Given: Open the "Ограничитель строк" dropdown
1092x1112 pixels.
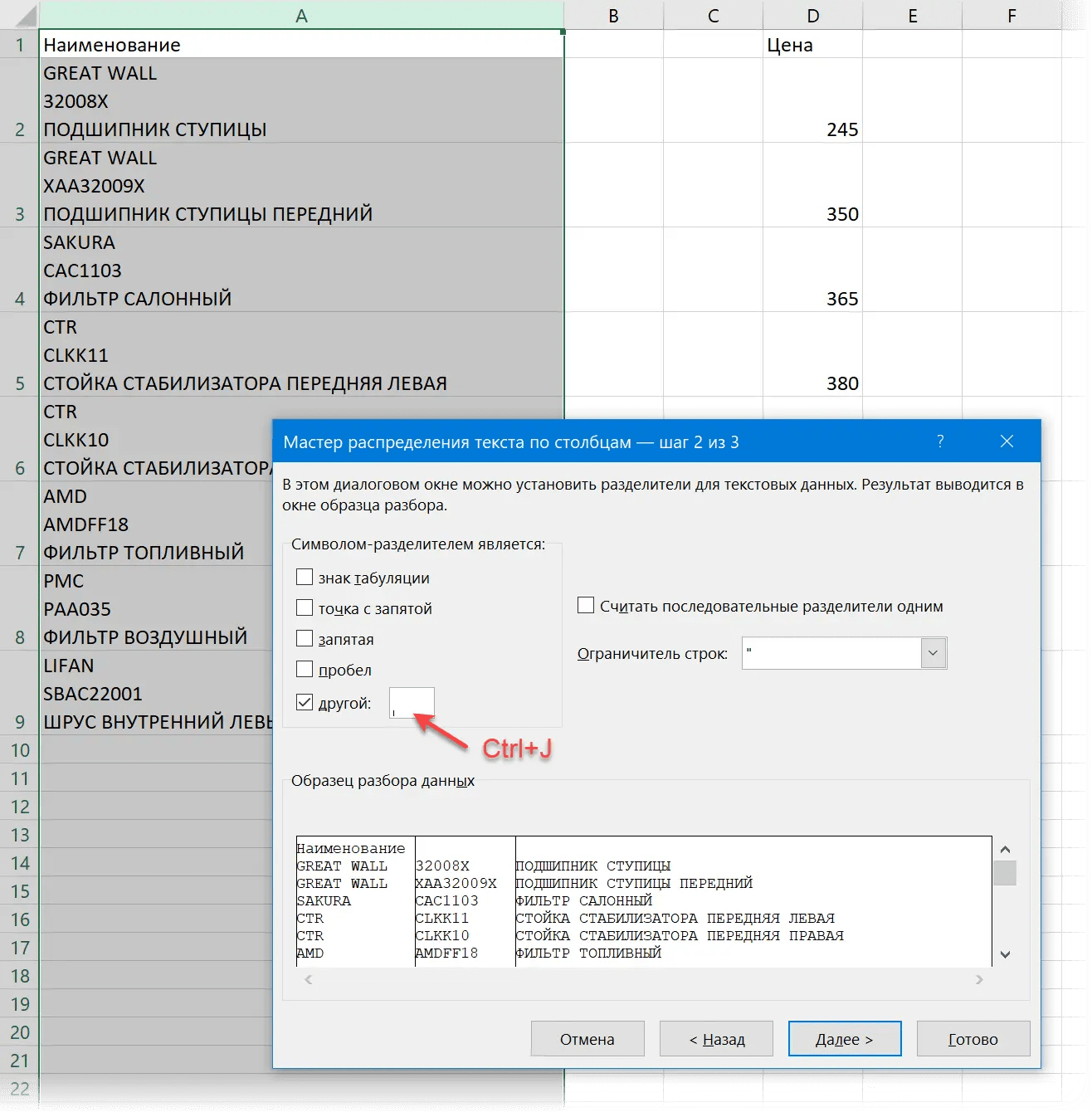Looking at the screenshot, I should tap(934, 653).
